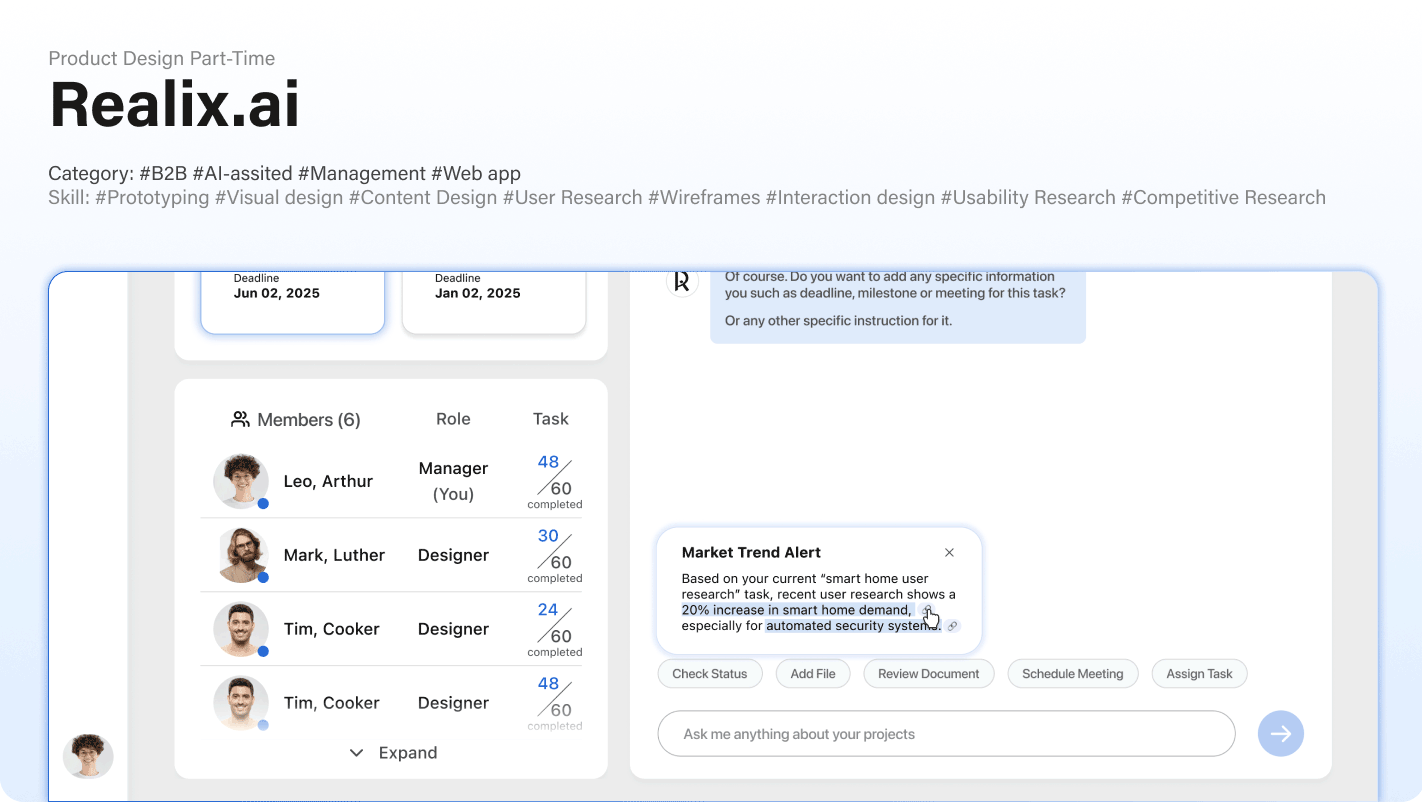Click the "Task" column header
1422x802 pixels.
551,419
